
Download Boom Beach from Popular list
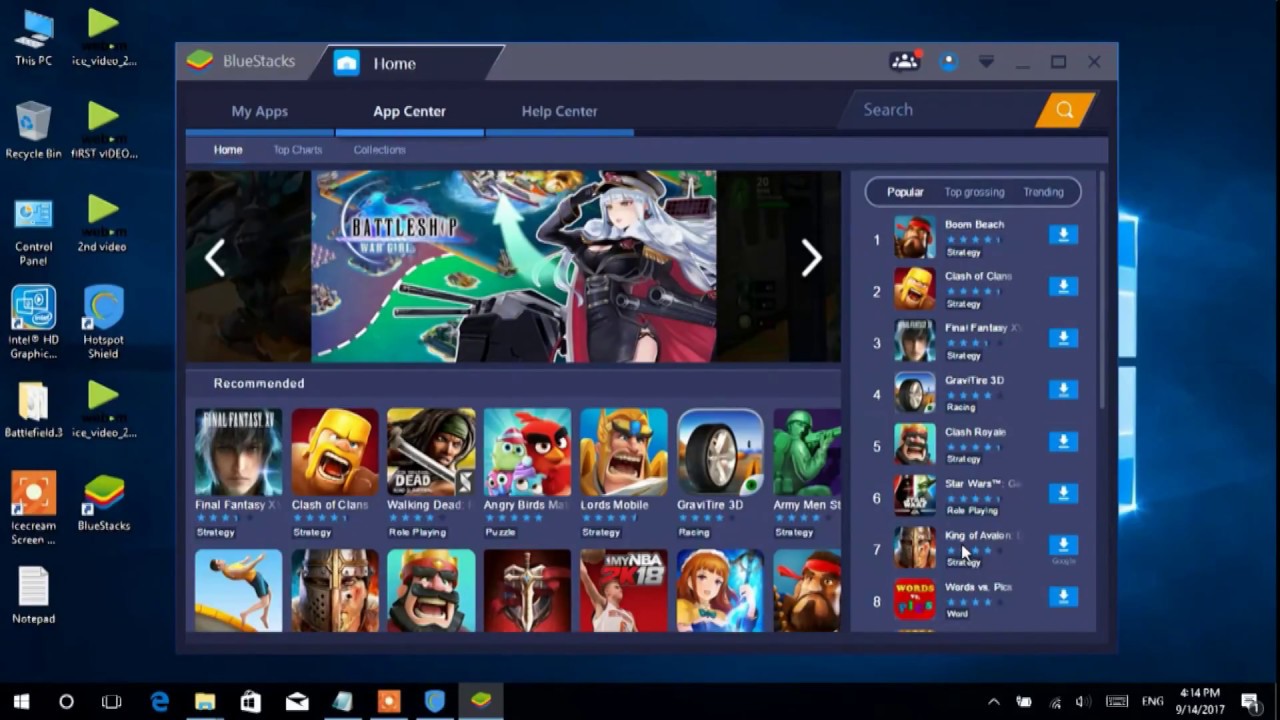point(1063,234)
